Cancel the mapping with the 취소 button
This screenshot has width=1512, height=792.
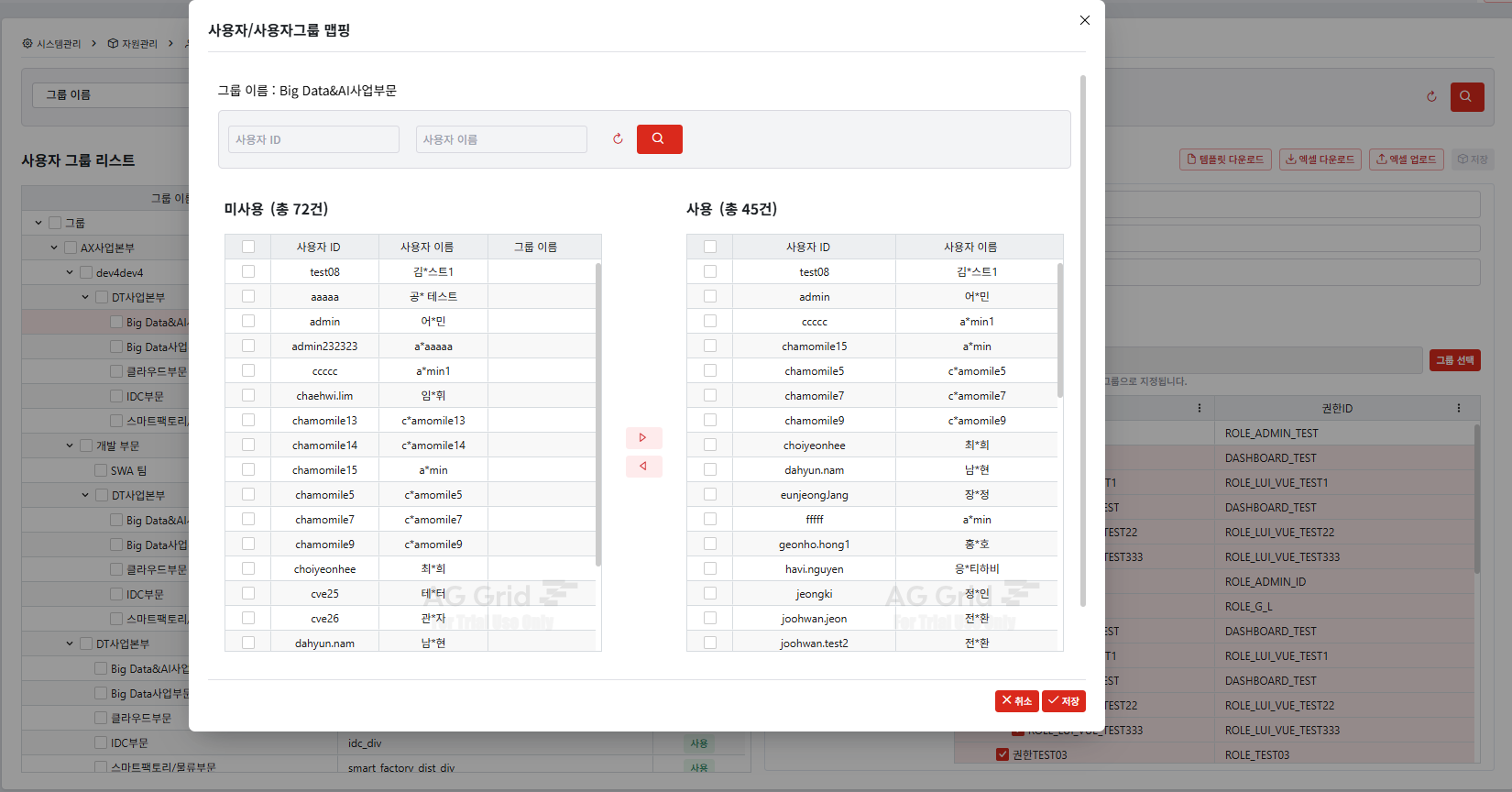coord(1017,701)
